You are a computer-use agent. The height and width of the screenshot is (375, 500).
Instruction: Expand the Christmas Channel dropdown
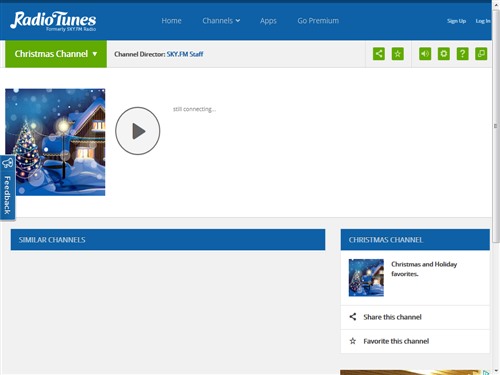point(56,54)
